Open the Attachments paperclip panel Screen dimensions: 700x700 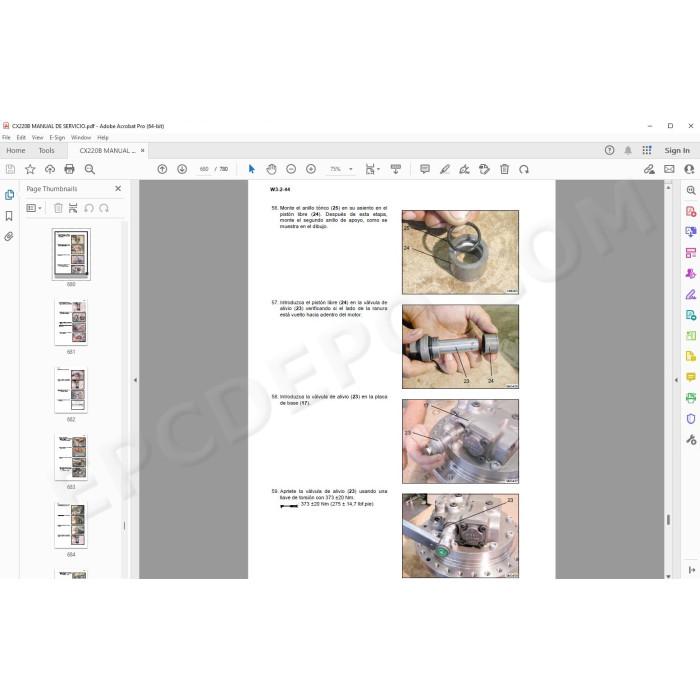pyautogui.click(x=9, y=237)
